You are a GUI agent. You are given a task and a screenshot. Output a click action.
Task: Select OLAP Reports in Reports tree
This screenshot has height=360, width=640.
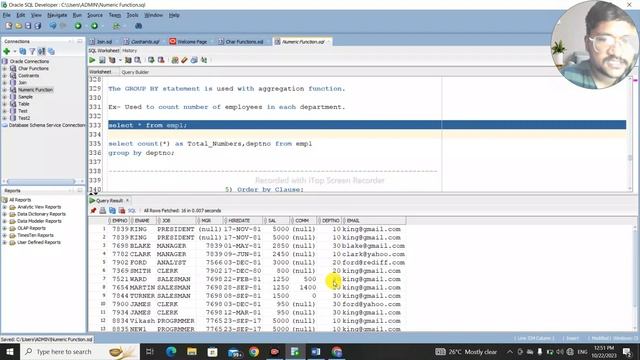click(x=31, y=228)
